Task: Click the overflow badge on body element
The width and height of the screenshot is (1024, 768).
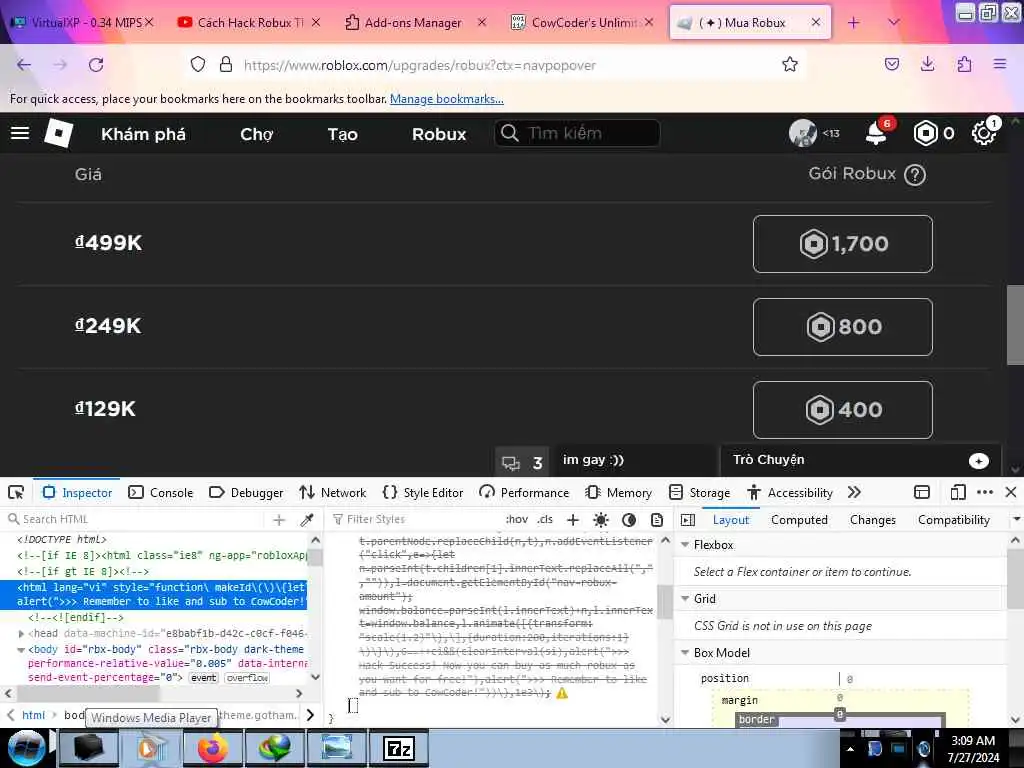Action: [248, 678]
